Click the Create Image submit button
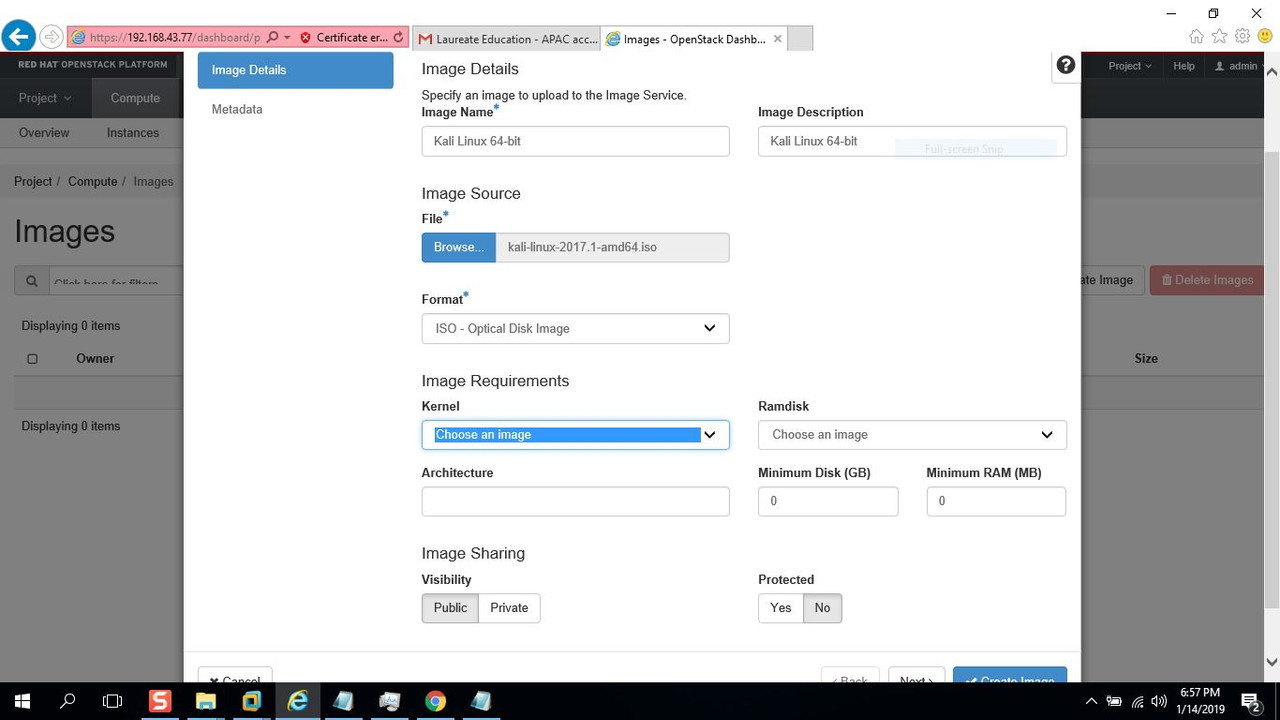The image size is (1280, 720). [x=1010, y=675]
